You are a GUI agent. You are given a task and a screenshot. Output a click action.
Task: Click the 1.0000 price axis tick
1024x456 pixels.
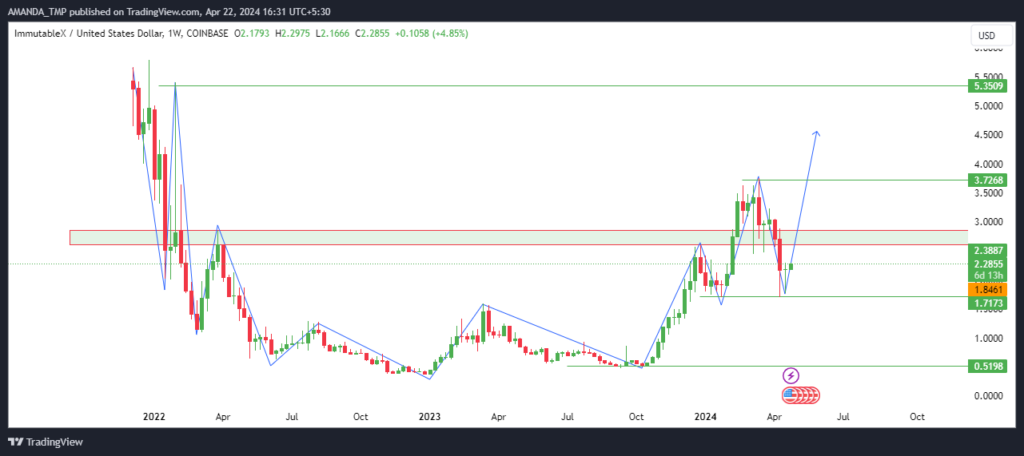pos(987,338)
